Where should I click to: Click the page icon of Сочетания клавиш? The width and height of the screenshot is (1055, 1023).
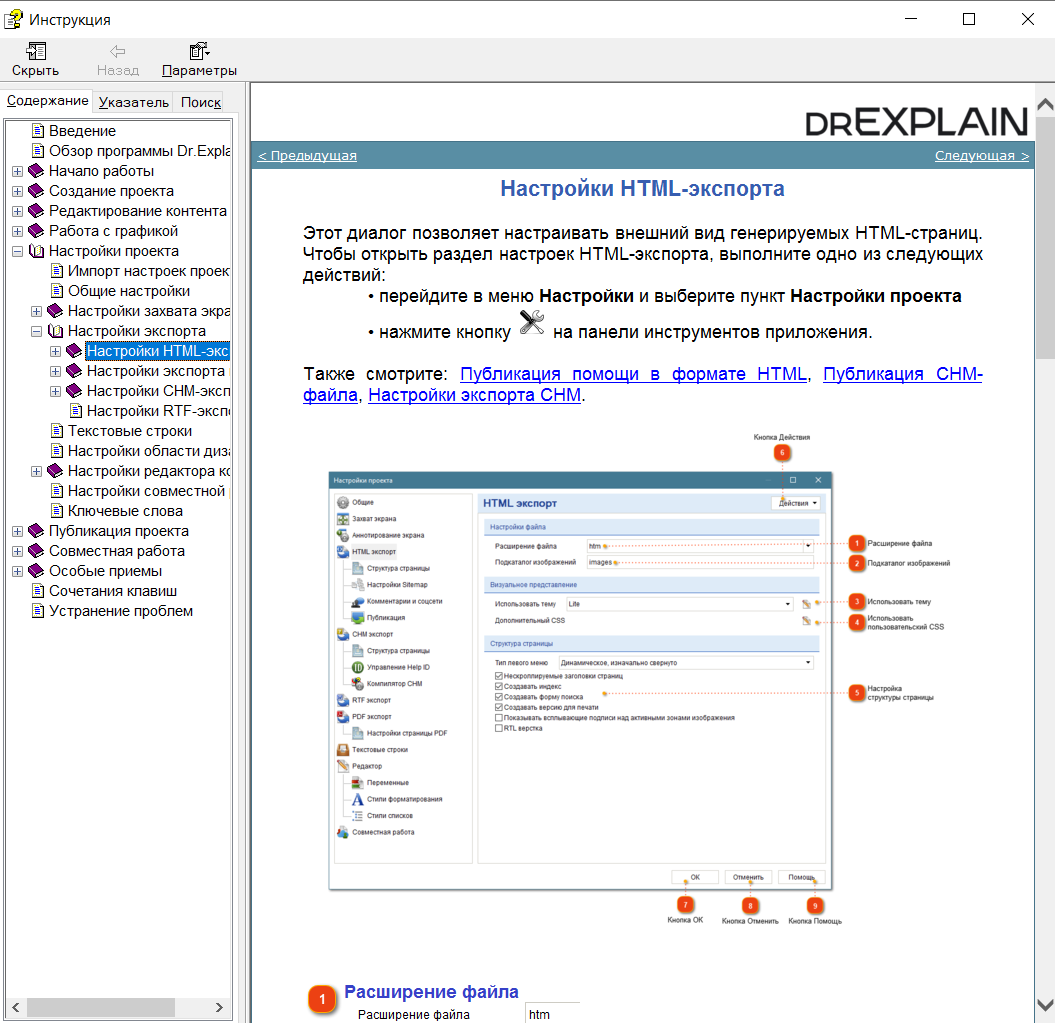[38, 591]
